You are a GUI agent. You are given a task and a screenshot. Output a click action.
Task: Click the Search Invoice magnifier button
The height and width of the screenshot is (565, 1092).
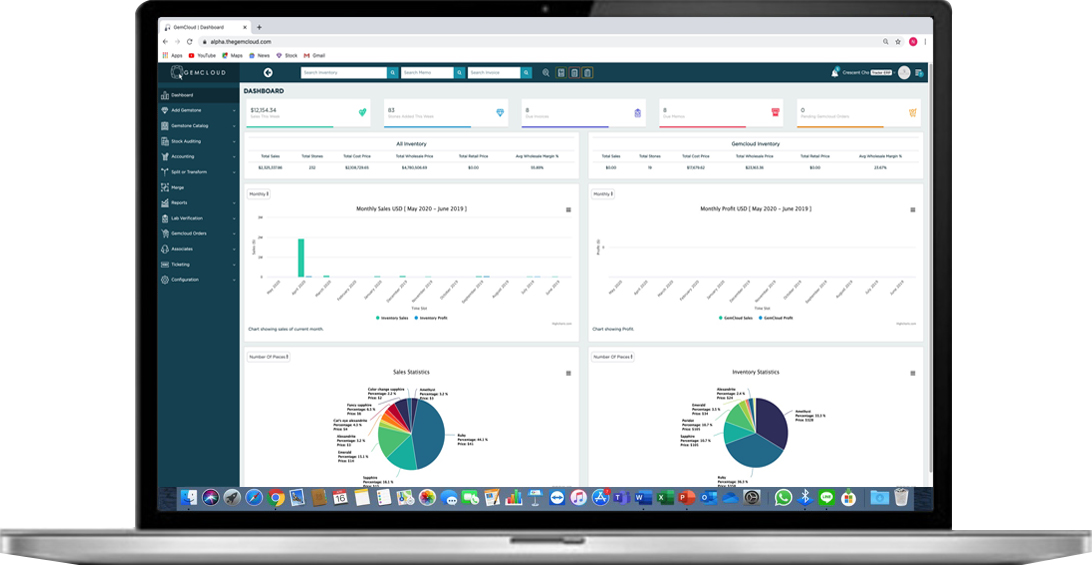click(x=526, y=73)
